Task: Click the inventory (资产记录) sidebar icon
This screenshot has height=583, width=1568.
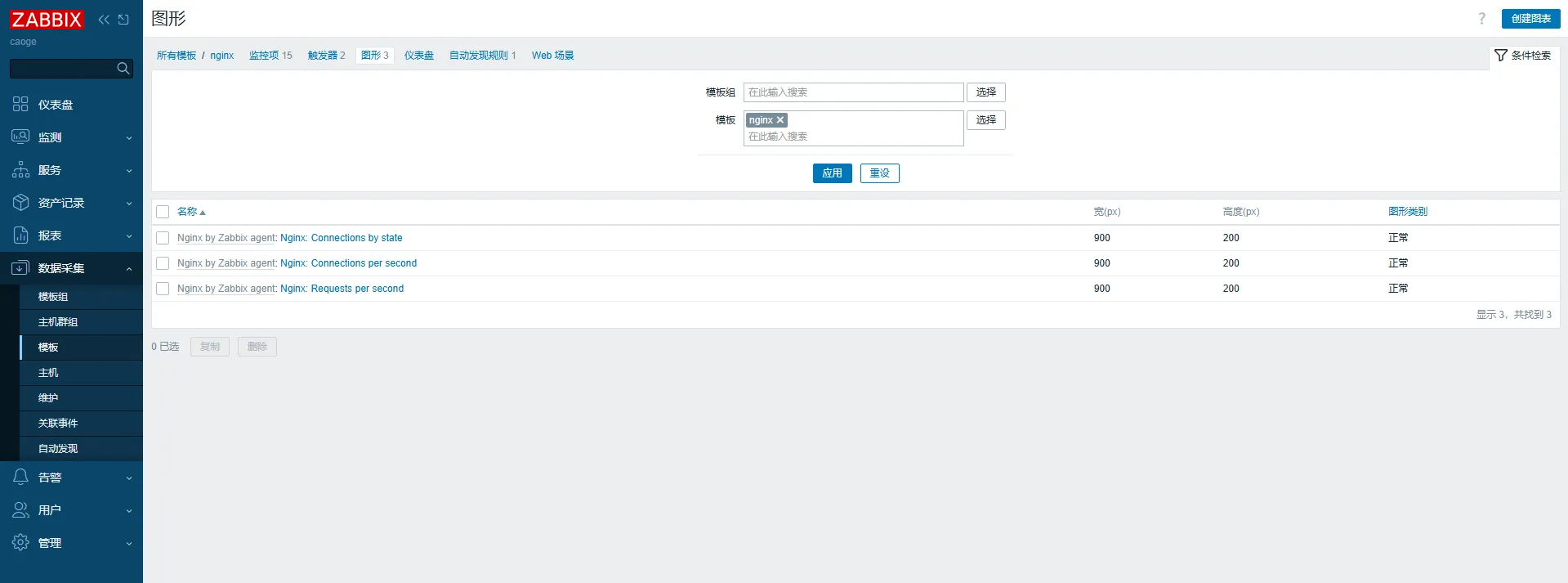Action: coord(20,202)
